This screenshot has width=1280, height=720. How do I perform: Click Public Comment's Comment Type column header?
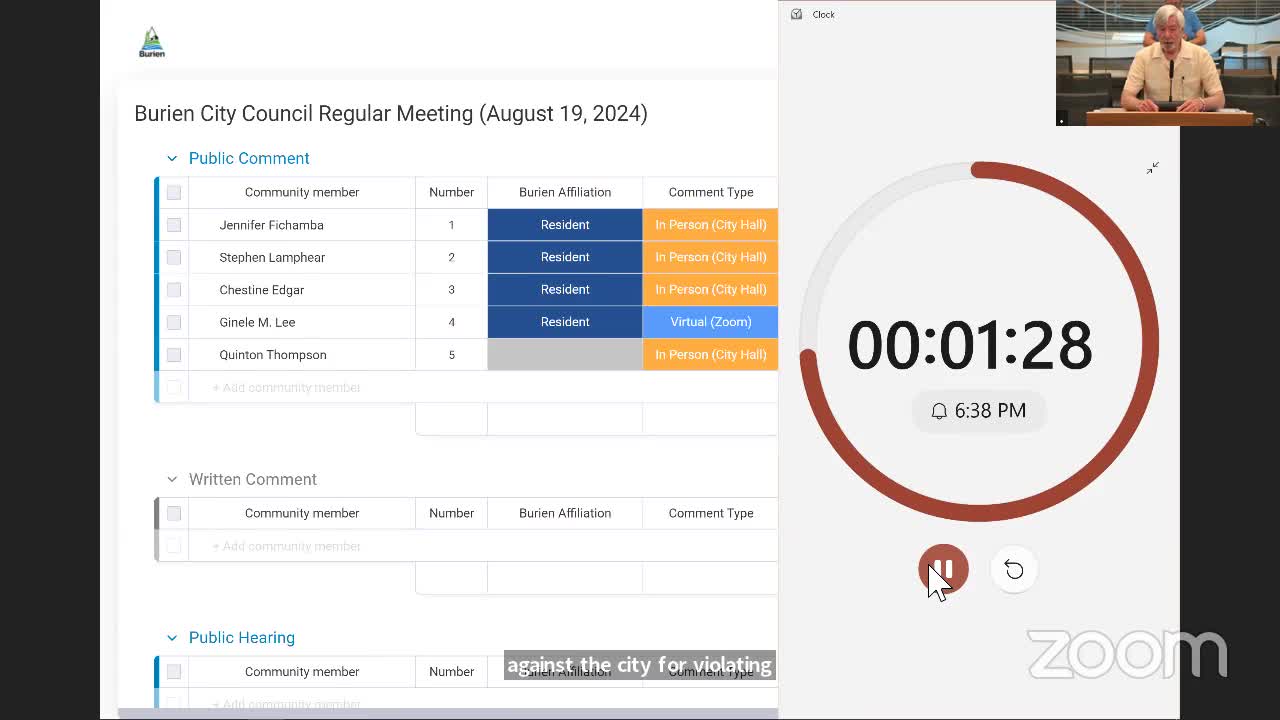click(711, 192)
